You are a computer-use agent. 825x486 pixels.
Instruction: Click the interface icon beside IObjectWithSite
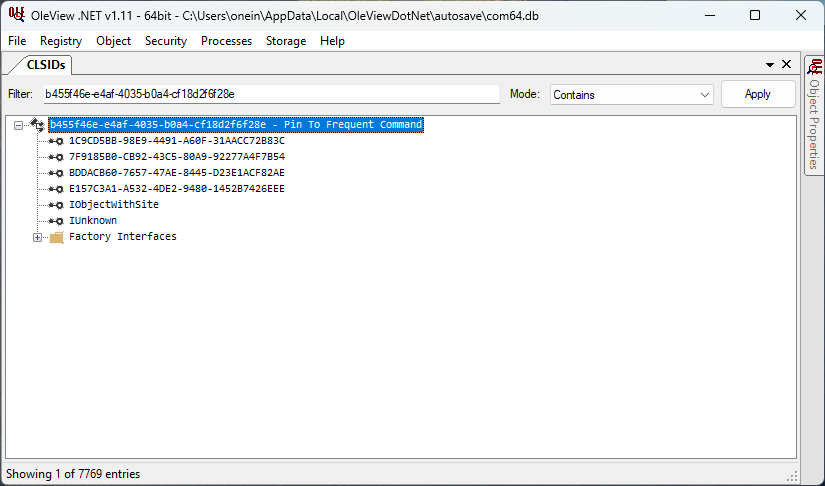pyautogui.click(x=56, y=205)
